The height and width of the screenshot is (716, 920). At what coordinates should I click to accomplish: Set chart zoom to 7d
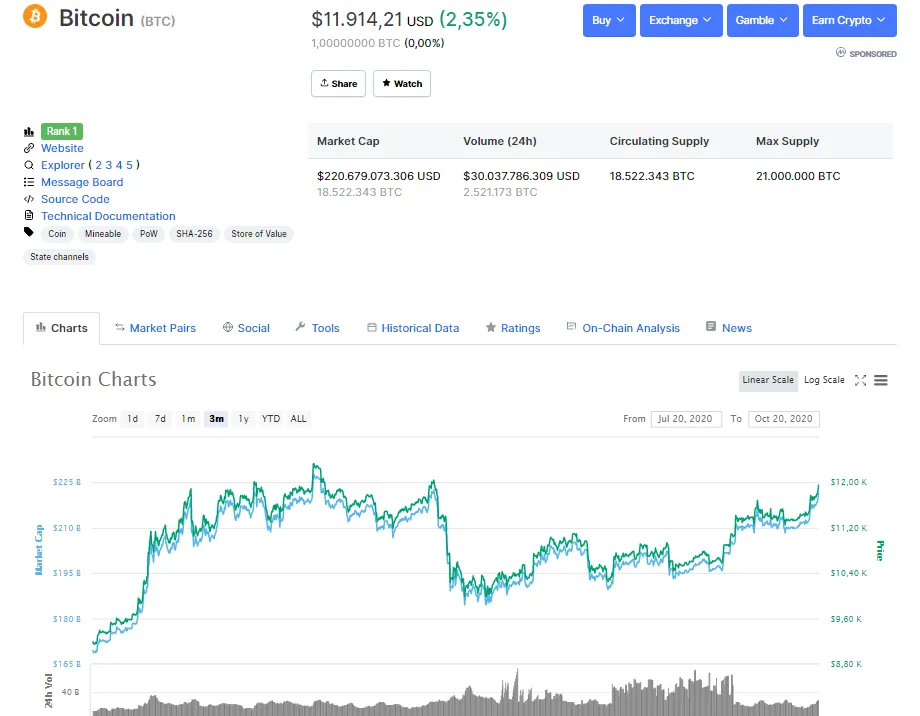click(x=160, y=418)
